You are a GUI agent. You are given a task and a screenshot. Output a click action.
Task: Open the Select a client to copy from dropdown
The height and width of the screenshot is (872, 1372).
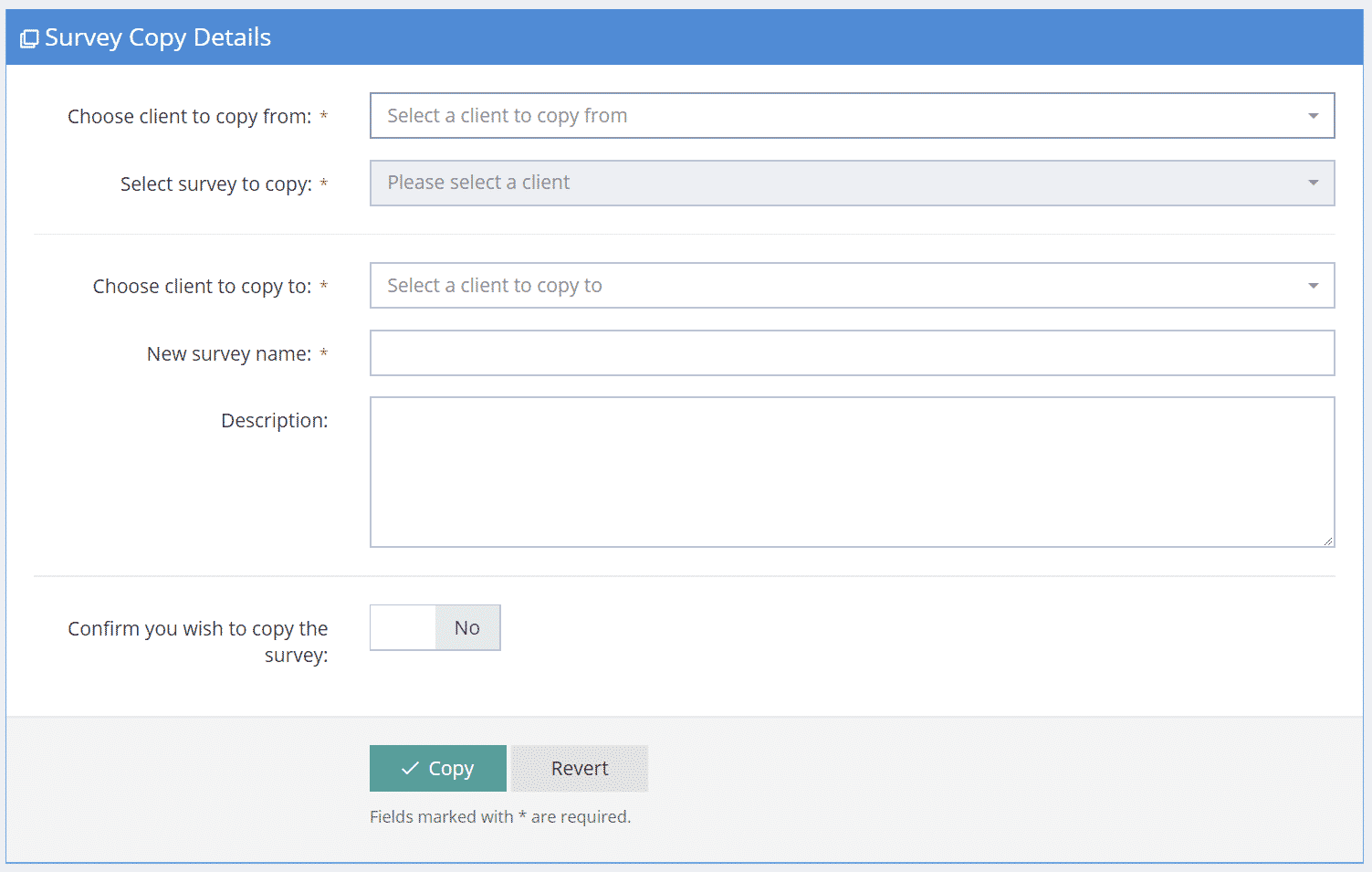[x=849, y=115]
